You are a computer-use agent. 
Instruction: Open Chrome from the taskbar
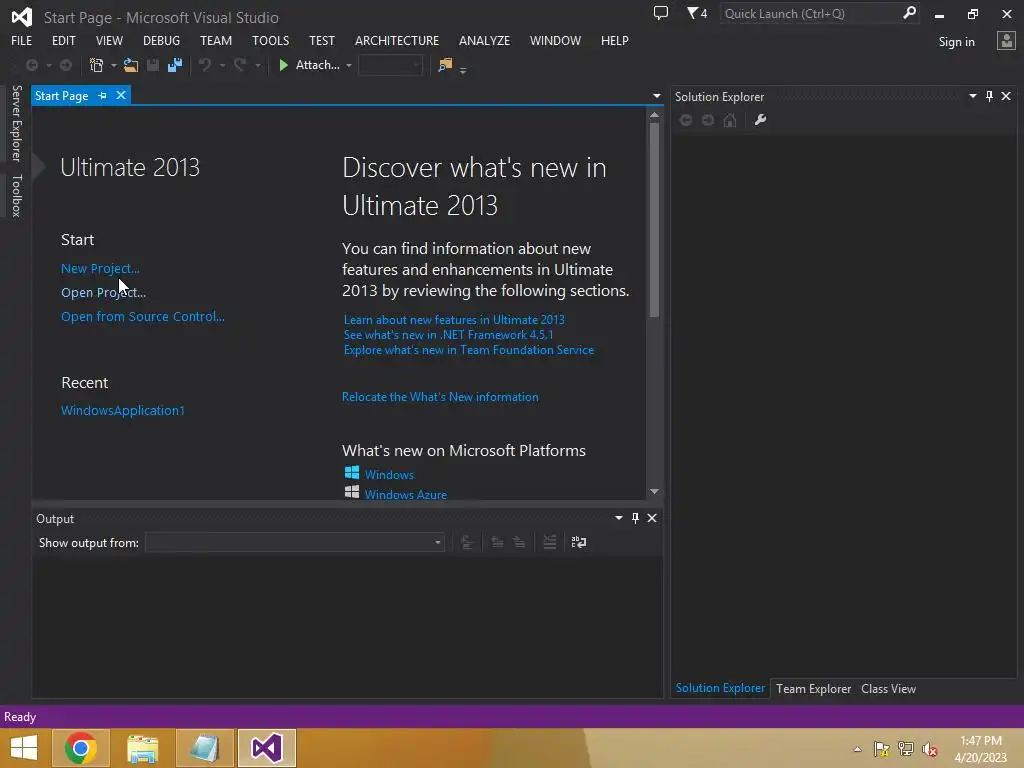81,748
